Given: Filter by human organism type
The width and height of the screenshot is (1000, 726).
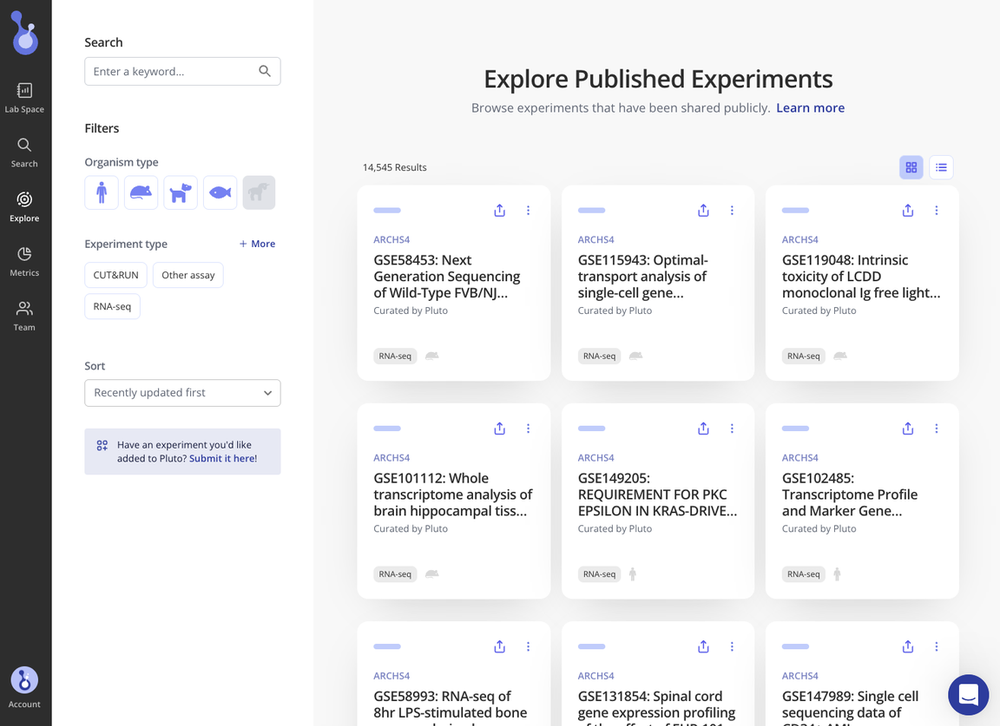Looking at the screenshot, I should 101,193.
